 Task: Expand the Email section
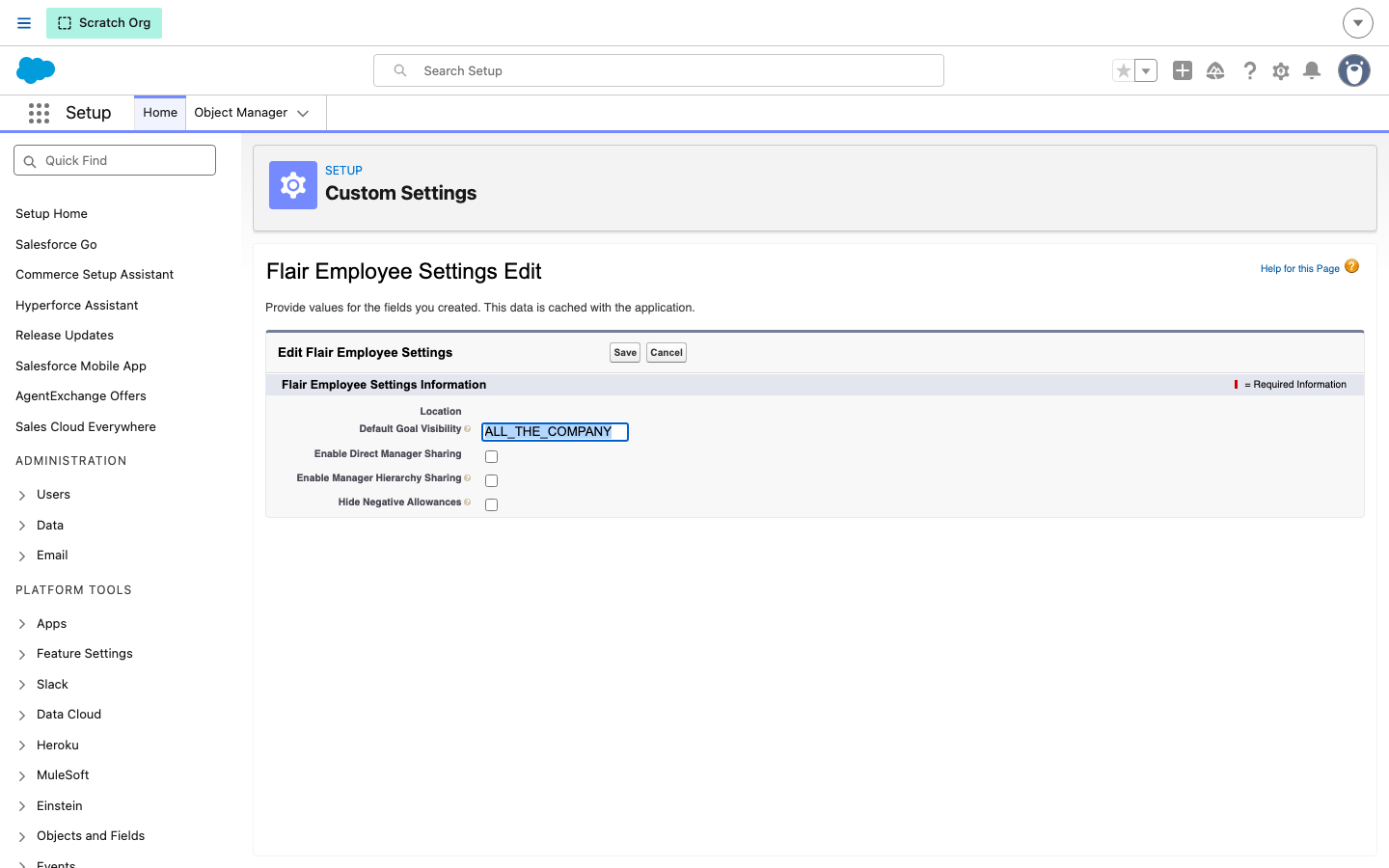click(22, 556)
